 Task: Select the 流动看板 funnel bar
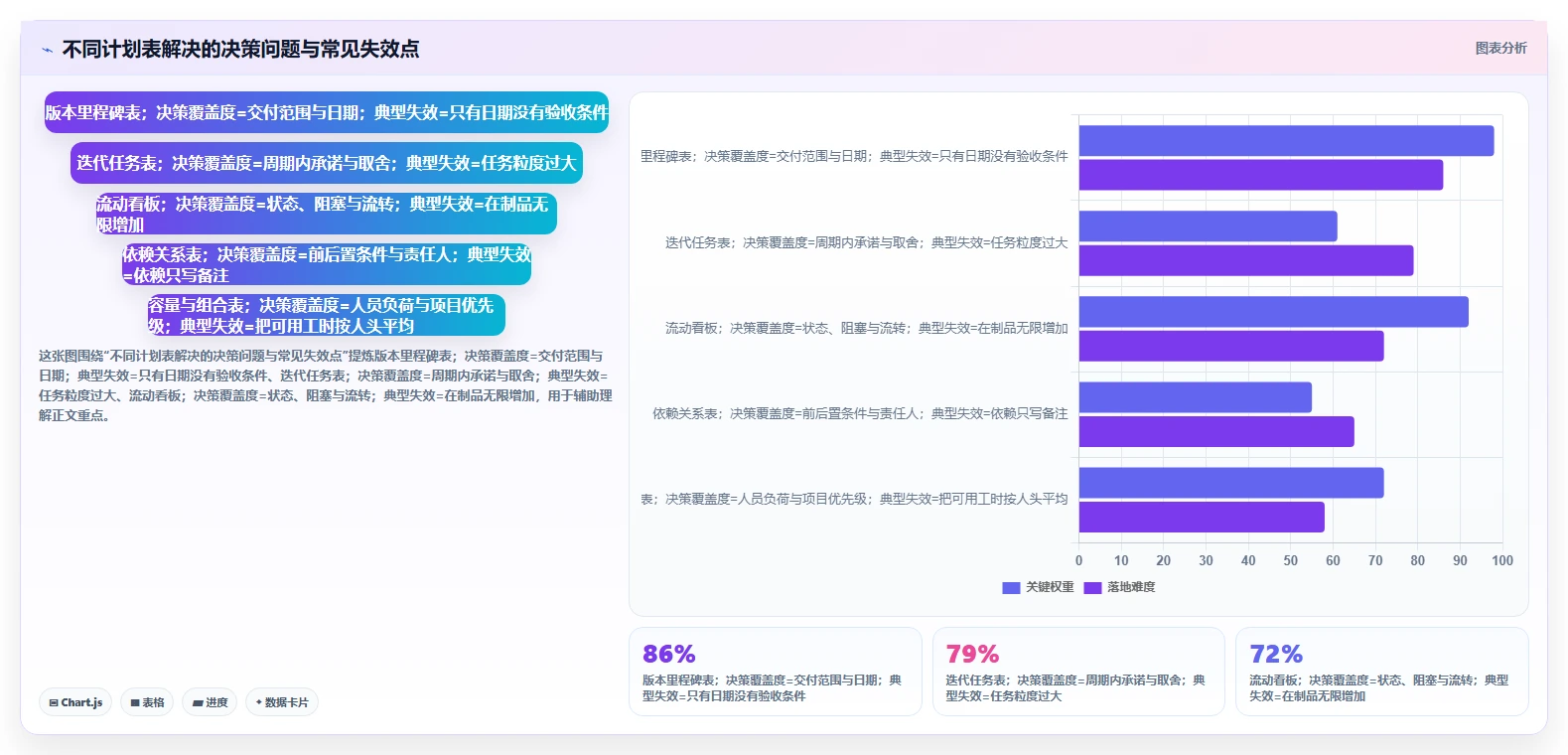coord(327,214)
